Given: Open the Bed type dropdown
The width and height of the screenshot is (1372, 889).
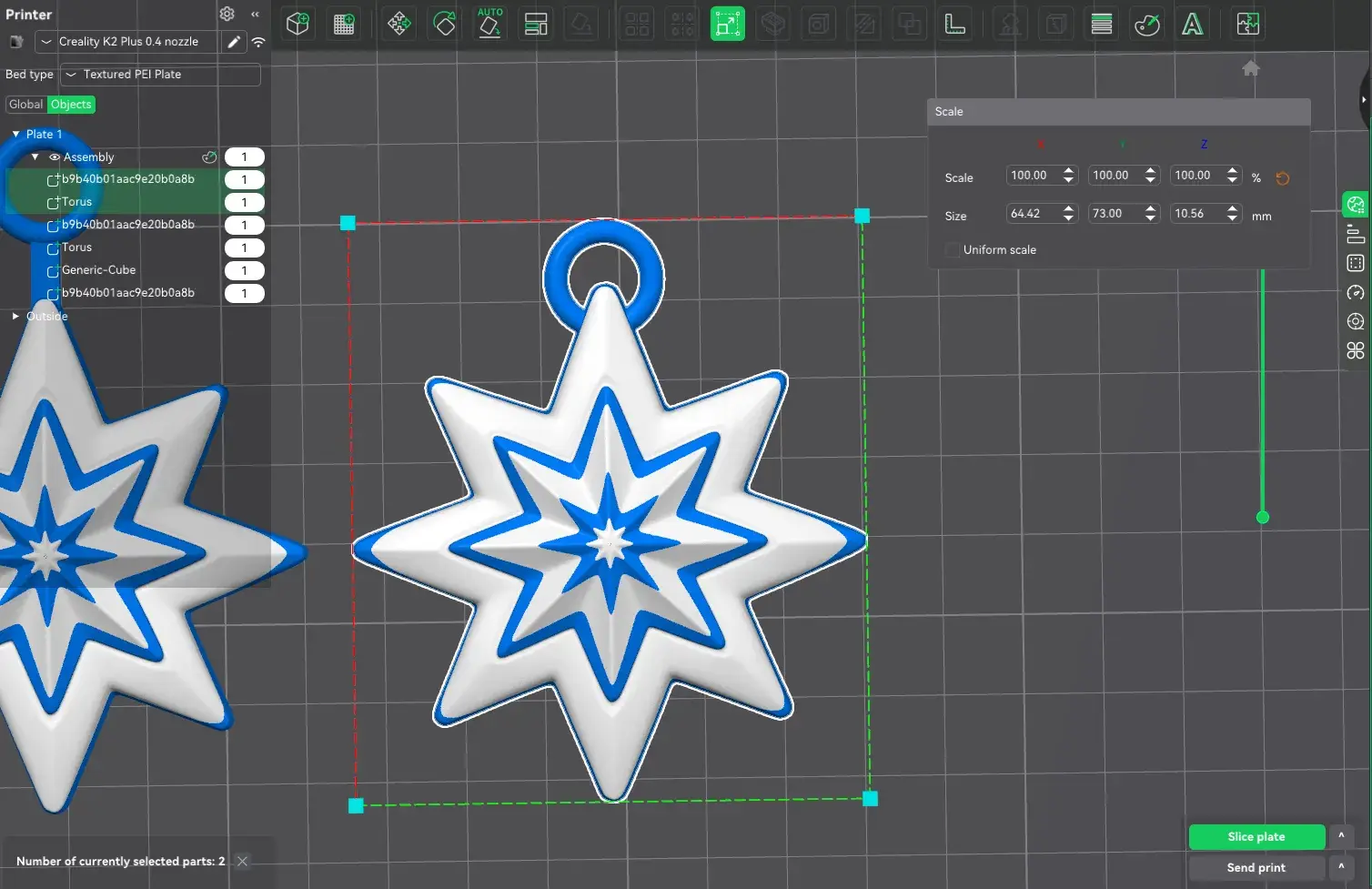Looking at the screenshot, I should (x=161, y=75).
